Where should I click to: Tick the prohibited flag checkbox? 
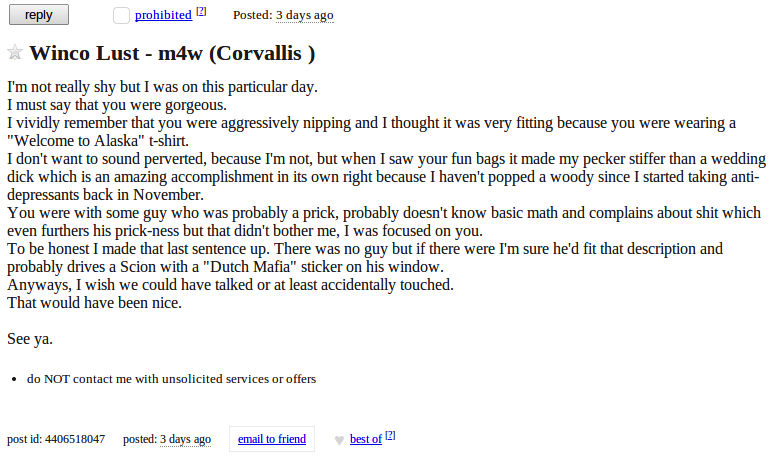tap(121, 15)
